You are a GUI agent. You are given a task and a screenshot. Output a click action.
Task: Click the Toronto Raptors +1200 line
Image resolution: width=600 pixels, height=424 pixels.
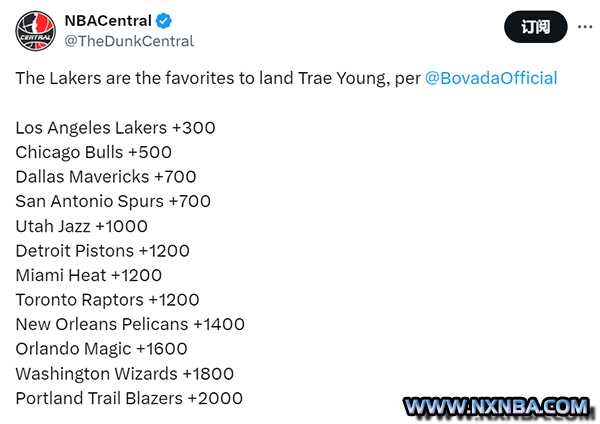(x=108, y=300)
